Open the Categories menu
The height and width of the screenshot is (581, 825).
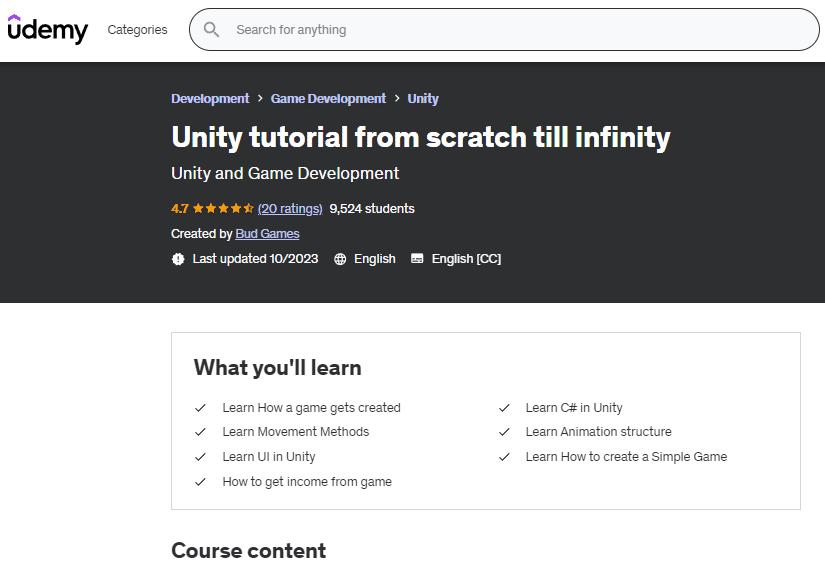(137, 30)
